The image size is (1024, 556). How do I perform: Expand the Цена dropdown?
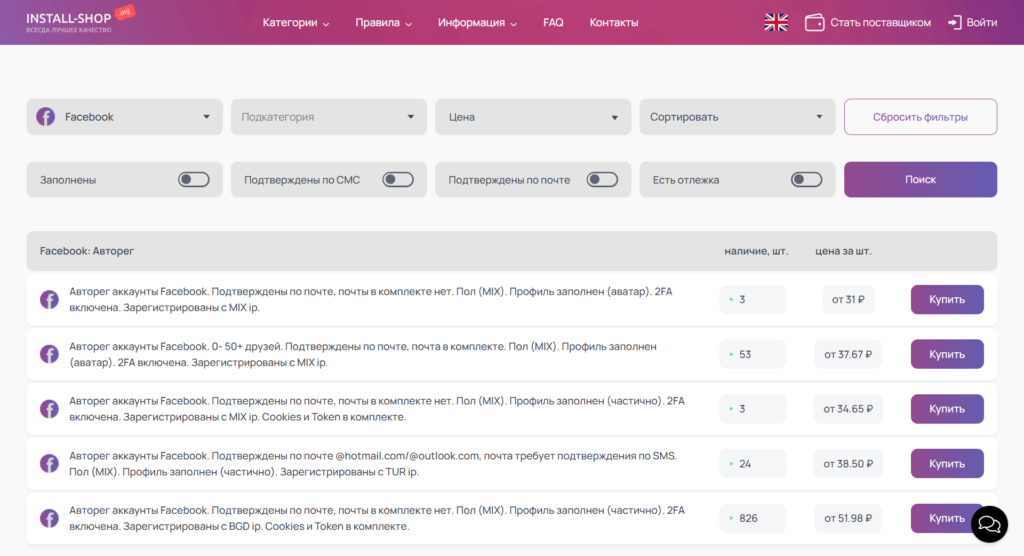[533, 117]
